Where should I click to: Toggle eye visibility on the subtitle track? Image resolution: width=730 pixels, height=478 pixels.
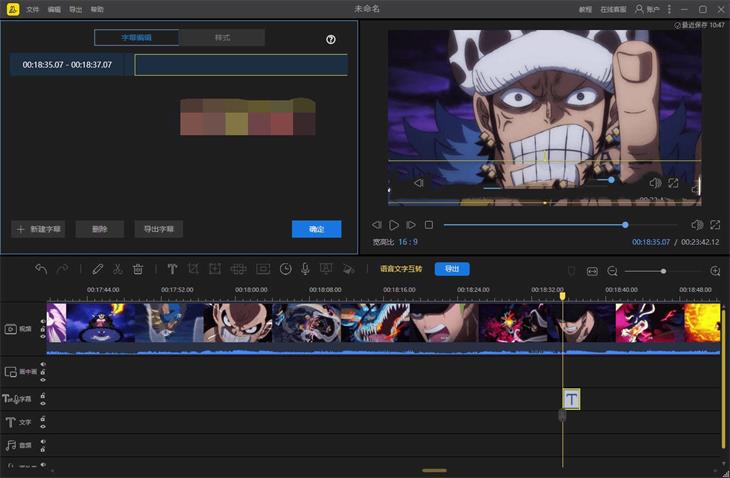click(43, 403)
